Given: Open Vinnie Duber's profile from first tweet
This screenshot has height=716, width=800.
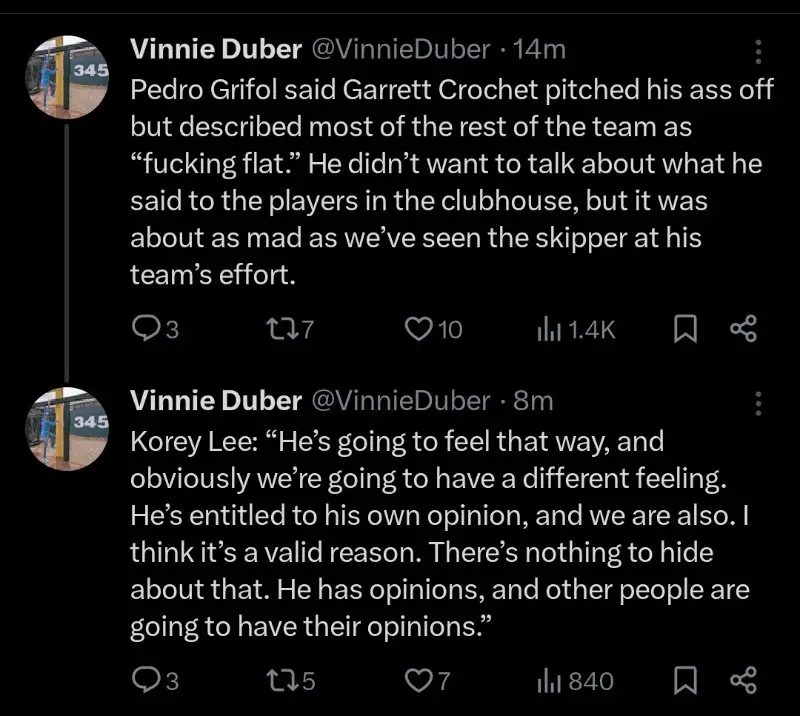Looking at the screenshot, I should tap(216, 49).
